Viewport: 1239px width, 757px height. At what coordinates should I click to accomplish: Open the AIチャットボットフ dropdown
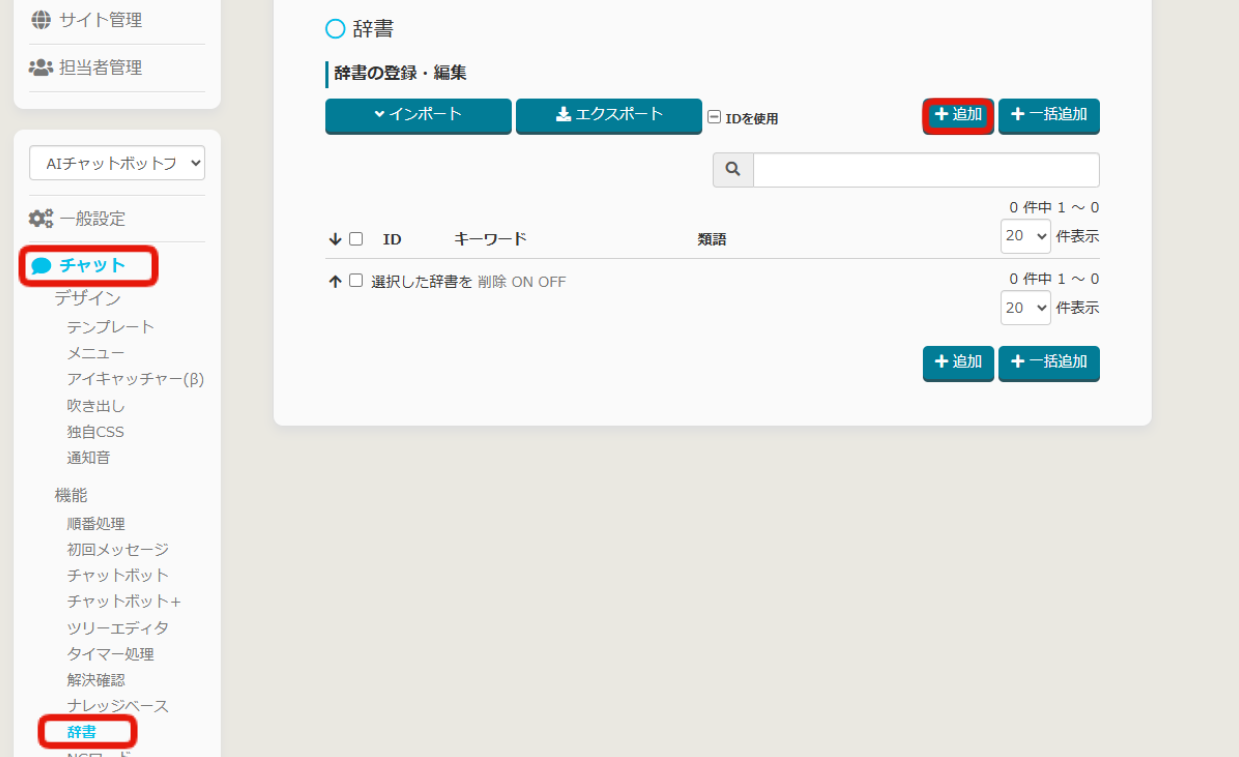117,163
